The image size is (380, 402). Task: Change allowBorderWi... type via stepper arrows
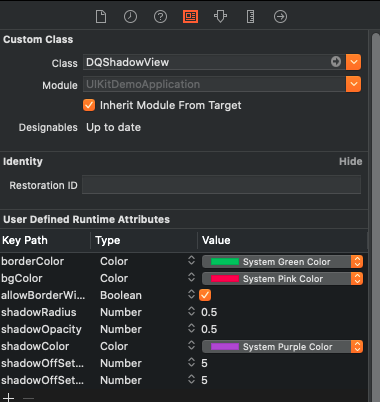pyautogui.click(x=191, y=294)
